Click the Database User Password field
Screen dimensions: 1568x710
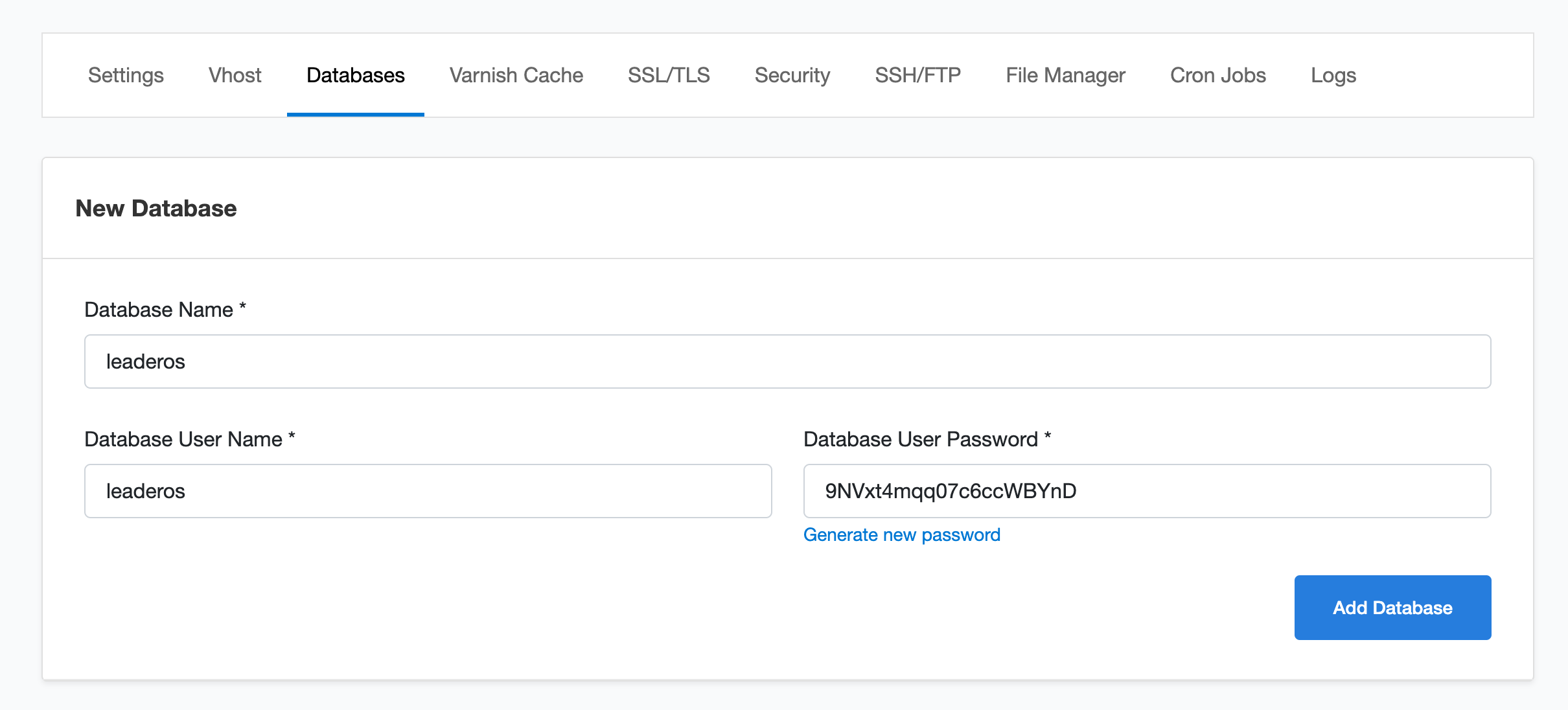(1147, 491)
